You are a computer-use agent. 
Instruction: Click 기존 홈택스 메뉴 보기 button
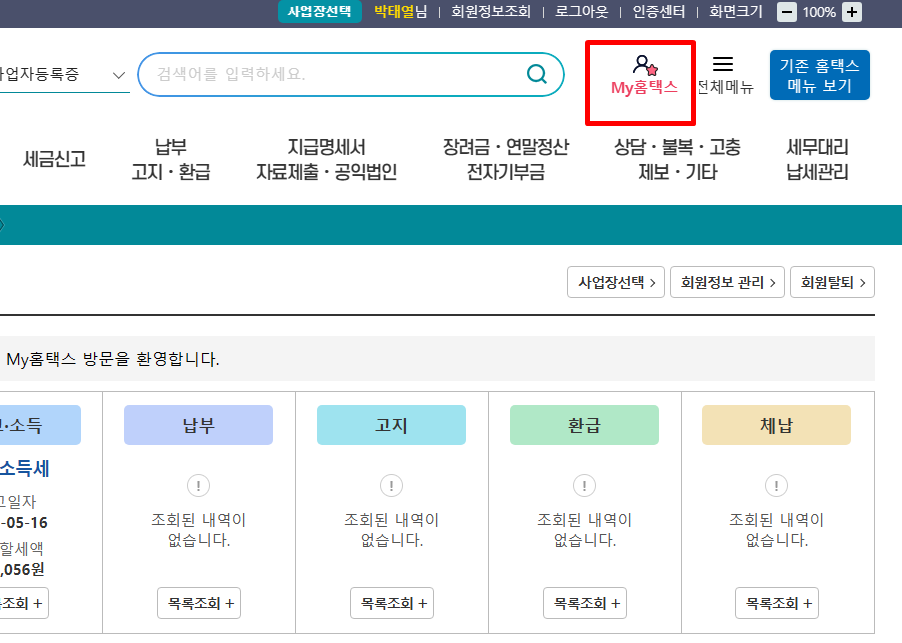820,75
